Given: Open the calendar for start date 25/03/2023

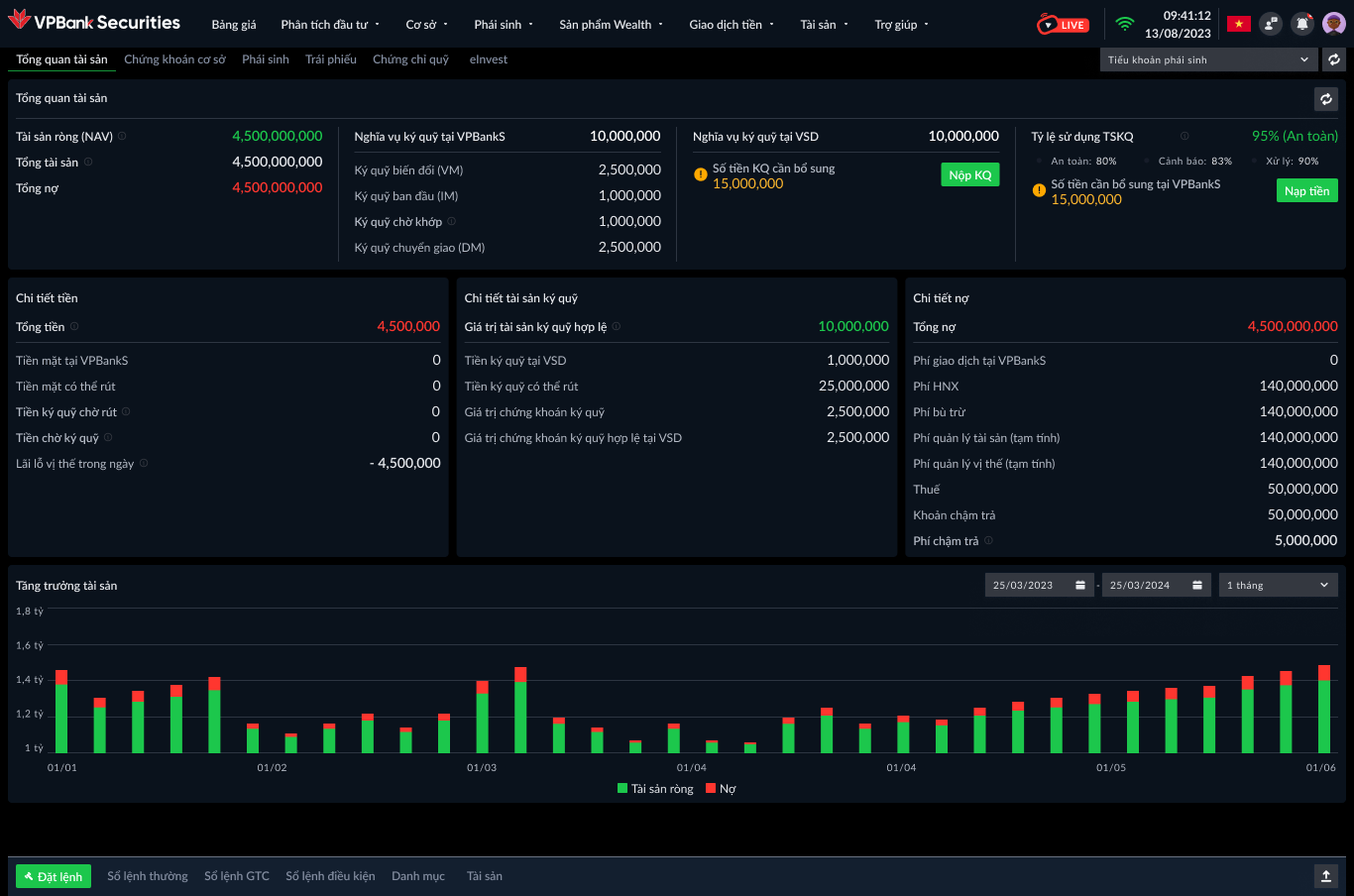Looking at the screenshot, I should click(1080, 586).
